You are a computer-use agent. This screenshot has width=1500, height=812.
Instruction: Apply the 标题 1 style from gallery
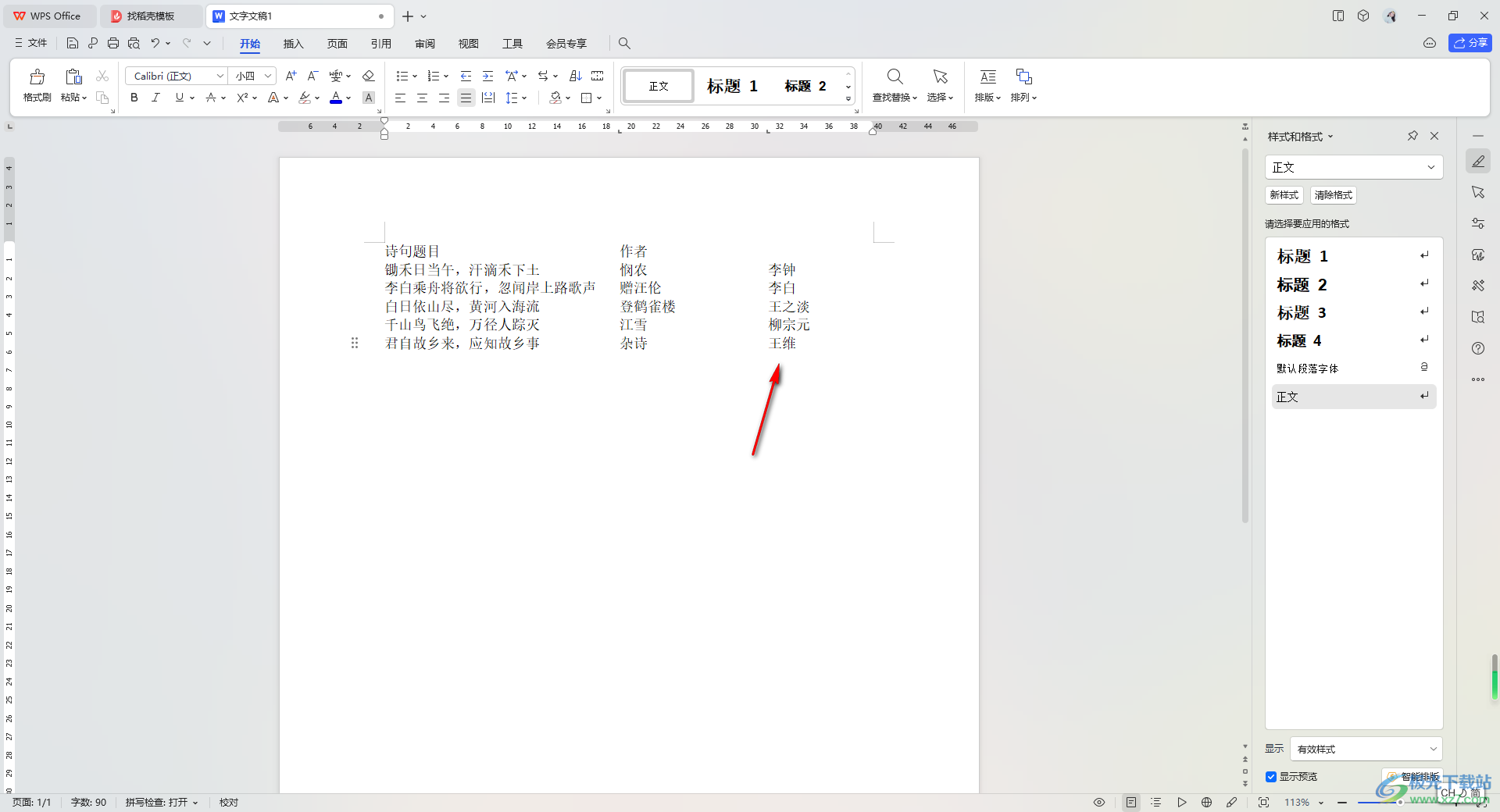tap(732, 86)
